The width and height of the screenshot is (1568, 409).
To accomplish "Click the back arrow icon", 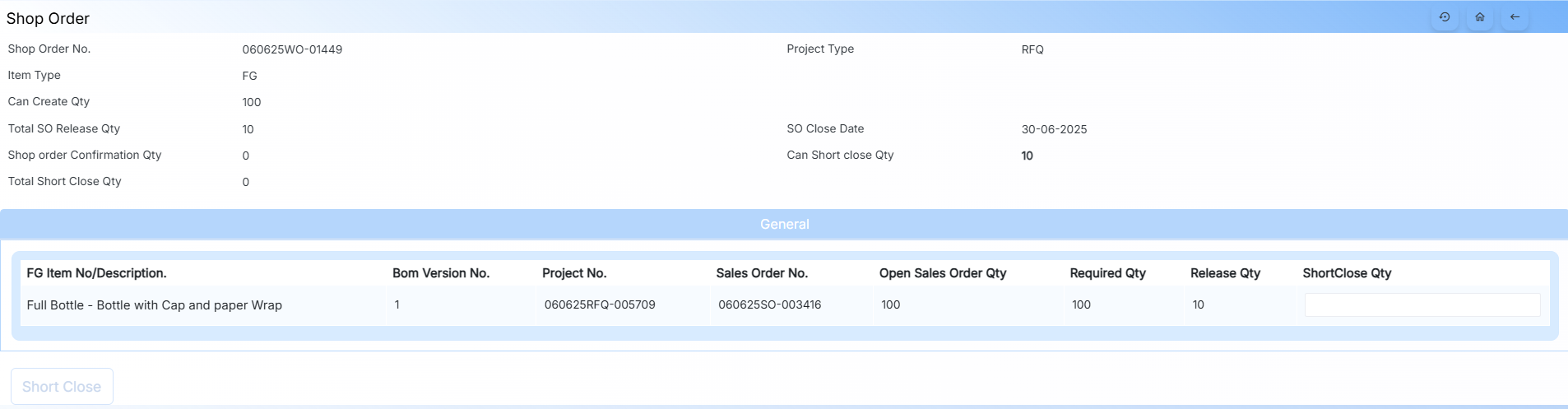I will tap(1515, 17).
